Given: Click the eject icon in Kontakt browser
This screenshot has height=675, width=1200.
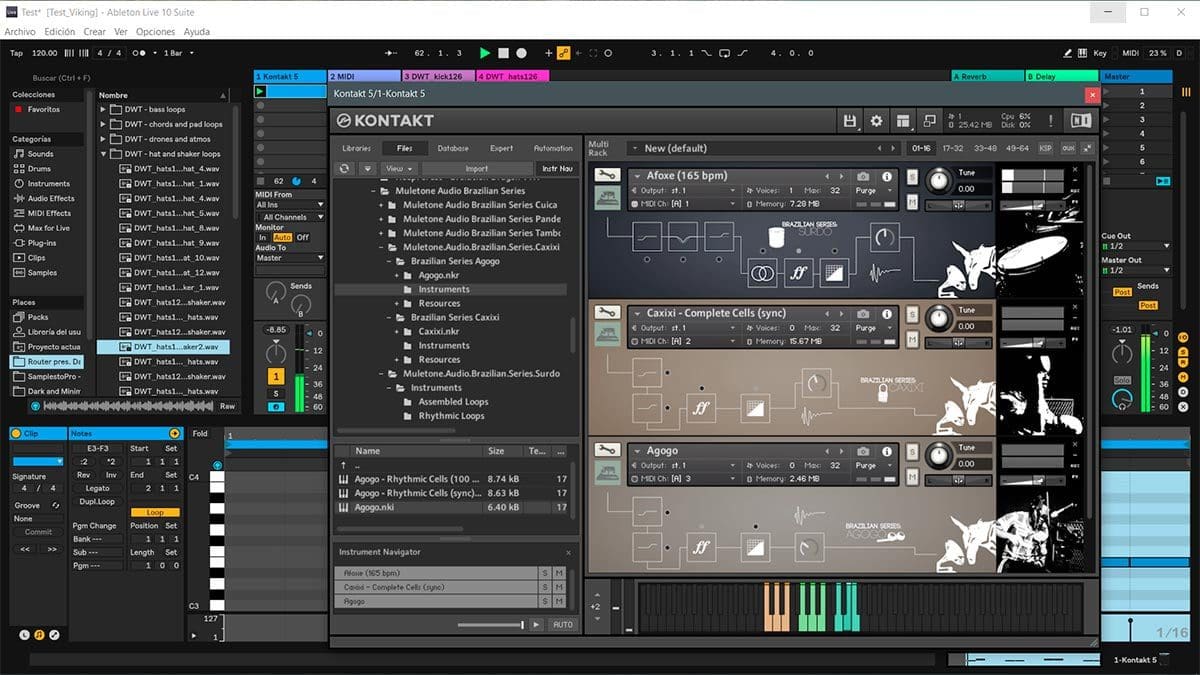Looking at the screenshot, I should pyautogui.click(x=367, y=169).
